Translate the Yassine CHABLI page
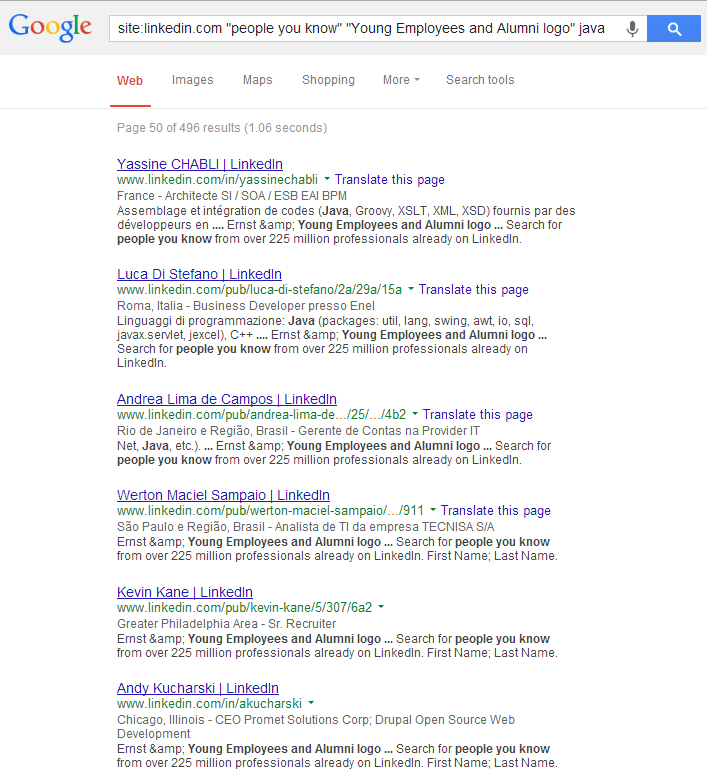 click(x=390, y=180)
